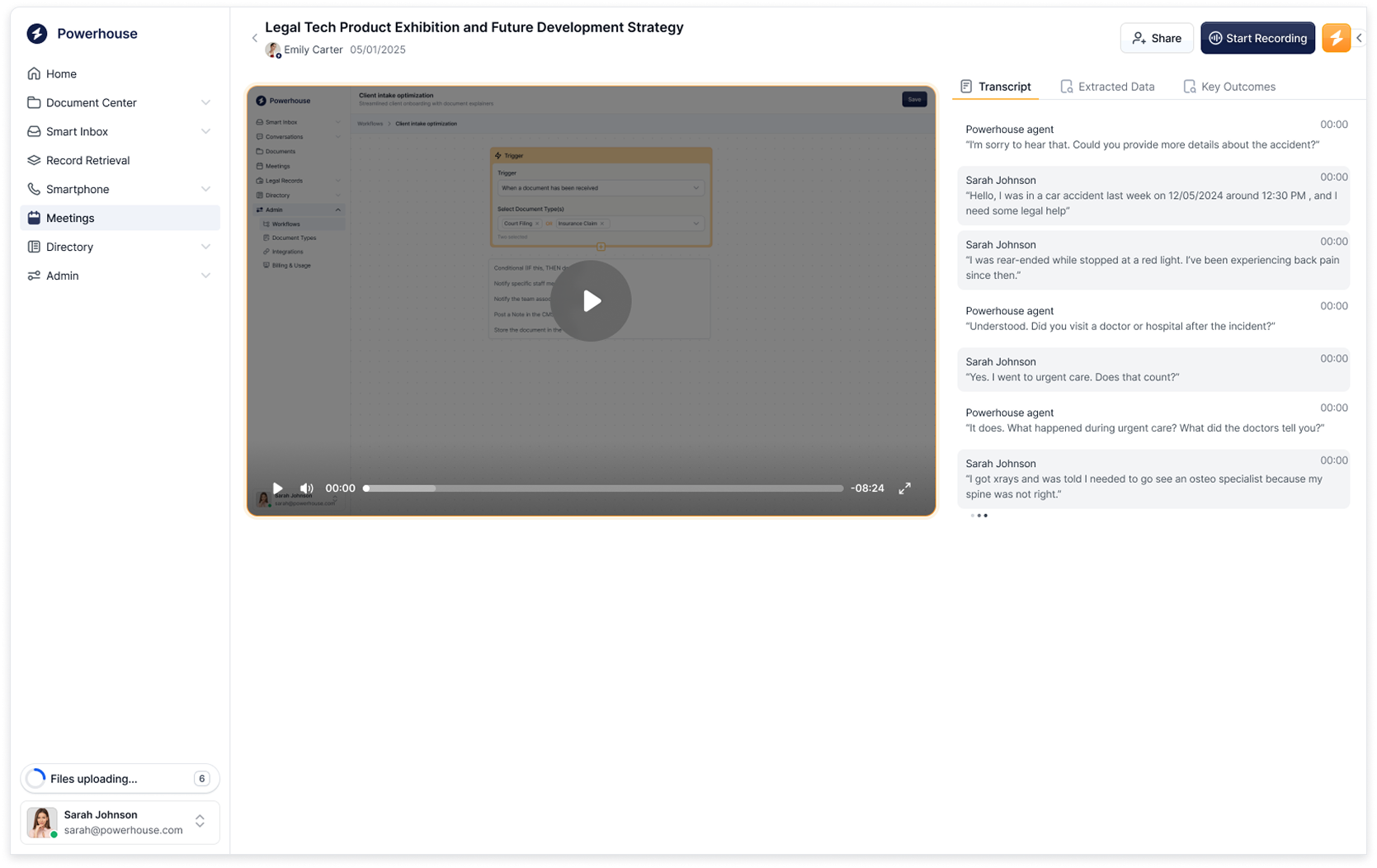Click the "Hello, I was in a car accident" transcript entry
The width and height of the screenshot is (1377, 868).
tap(1153, 196)
